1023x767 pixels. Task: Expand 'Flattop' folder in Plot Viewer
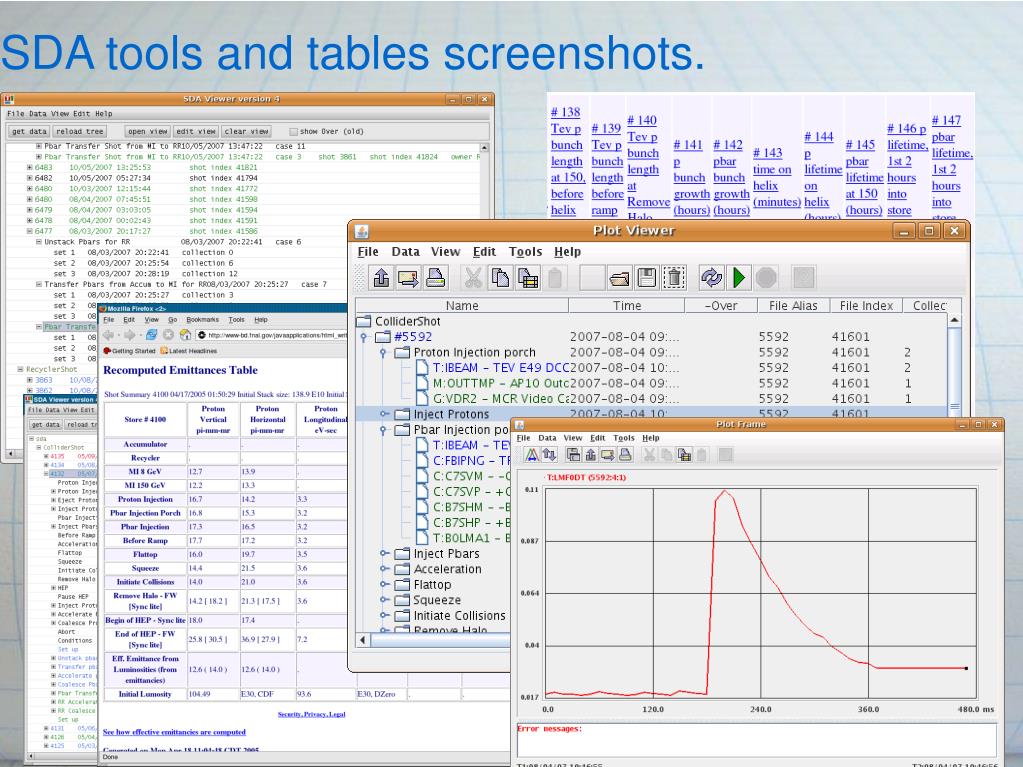[384, 584]
